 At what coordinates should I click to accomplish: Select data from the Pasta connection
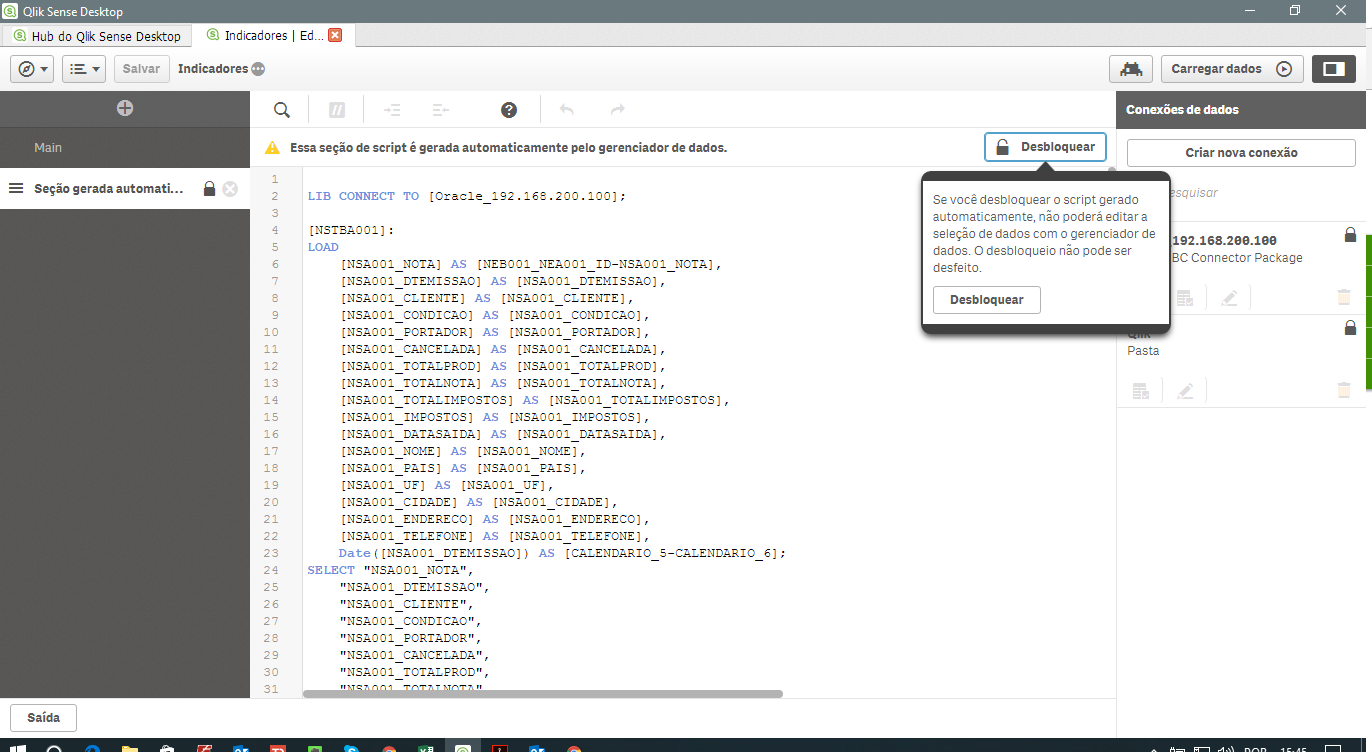1140,391
